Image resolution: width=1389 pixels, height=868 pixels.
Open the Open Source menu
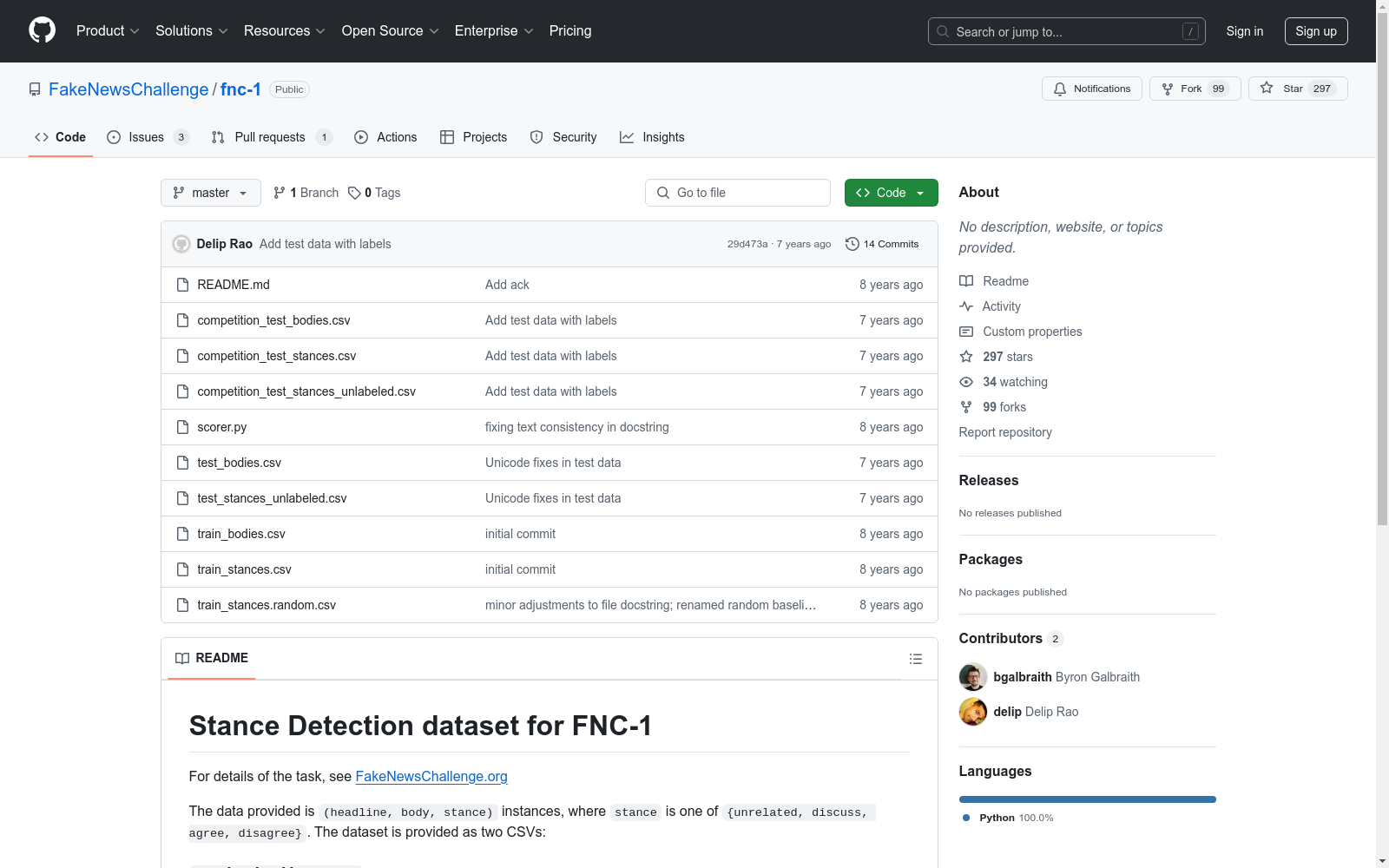point(391,30)
